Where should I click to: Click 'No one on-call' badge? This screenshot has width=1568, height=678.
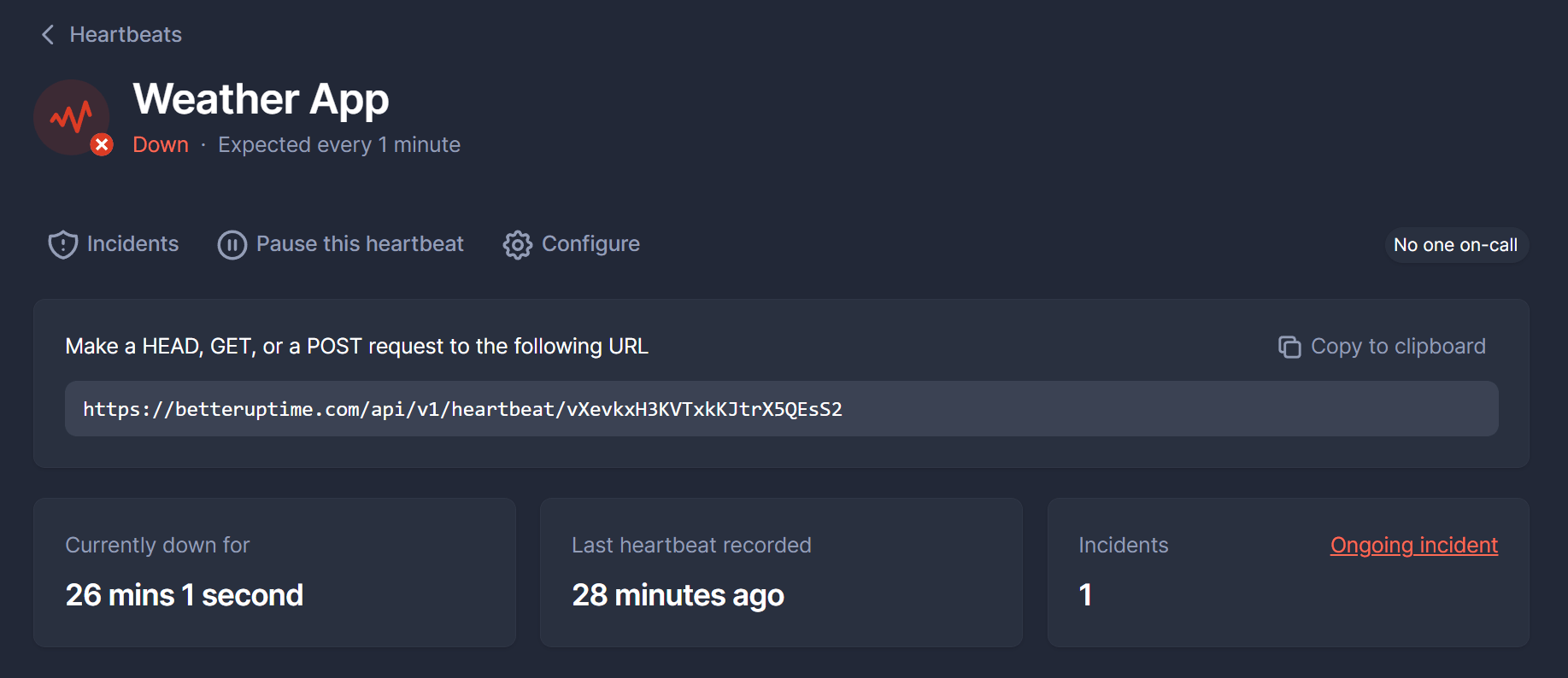(x=1455, y=245)
